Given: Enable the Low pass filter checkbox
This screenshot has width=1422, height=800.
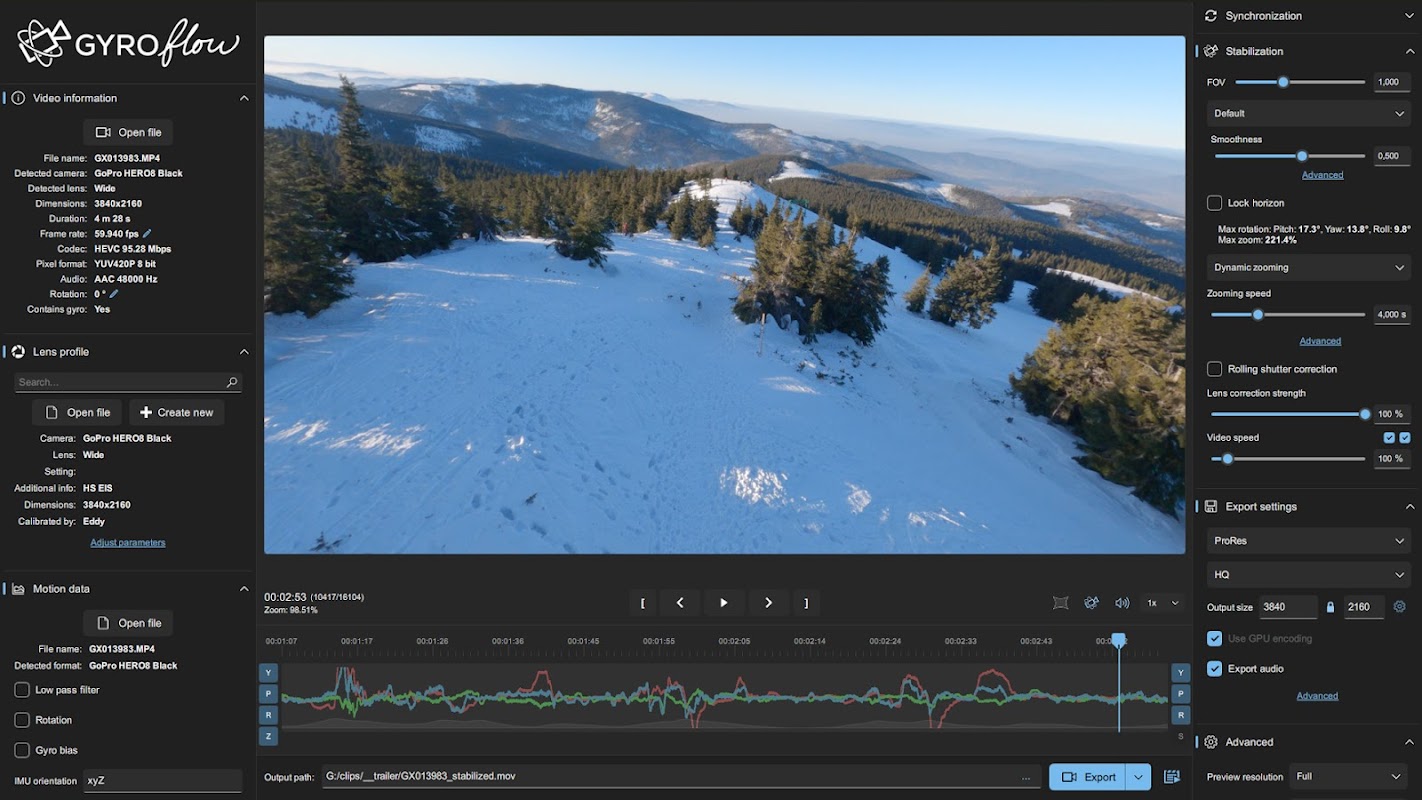Looking at the screenshot, I should (x=22, y=690).
